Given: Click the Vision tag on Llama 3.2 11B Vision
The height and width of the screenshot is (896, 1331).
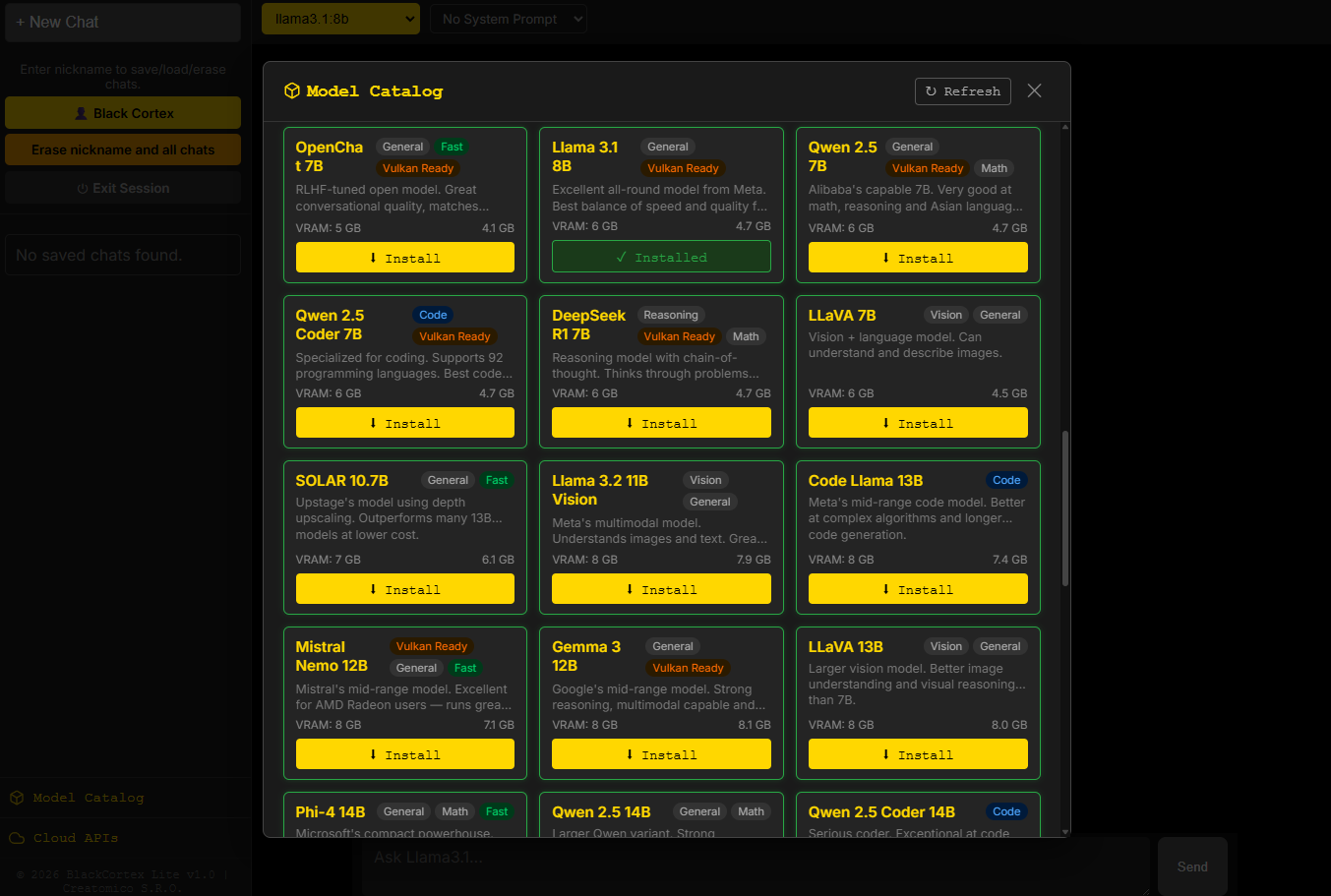Looking at the screenshot, I should (x=705, y=480).
